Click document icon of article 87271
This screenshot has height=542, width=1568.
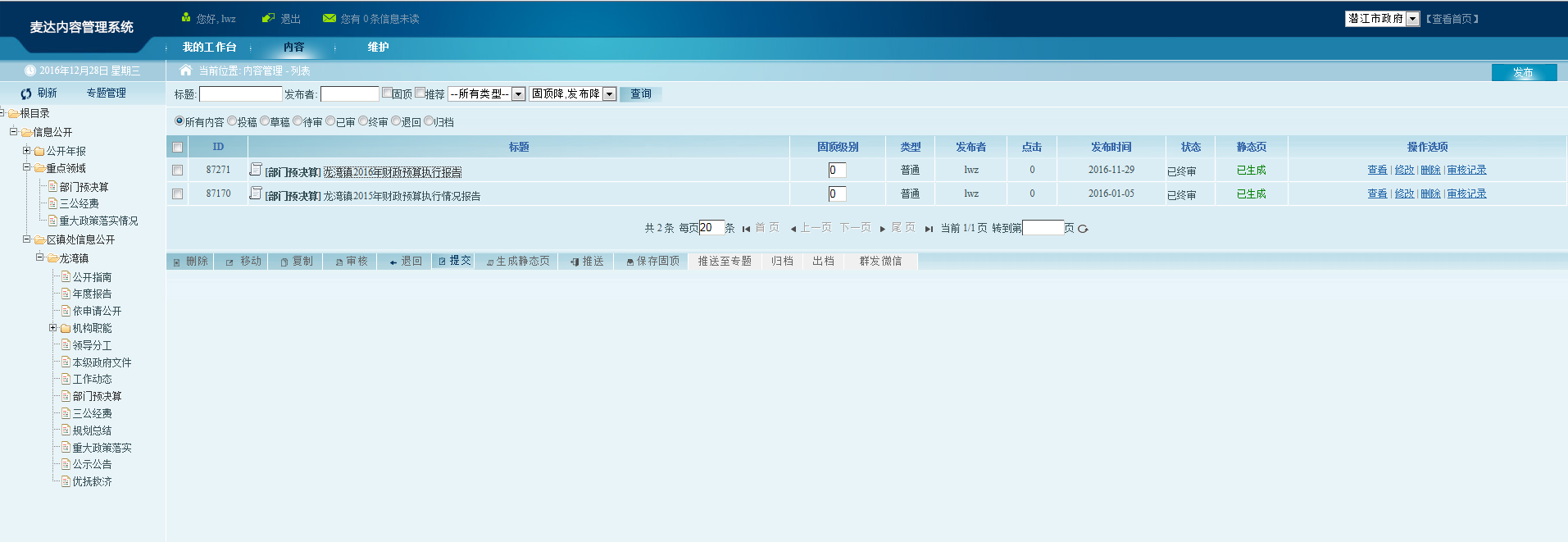pyautogui.click(x=256, y=170)
